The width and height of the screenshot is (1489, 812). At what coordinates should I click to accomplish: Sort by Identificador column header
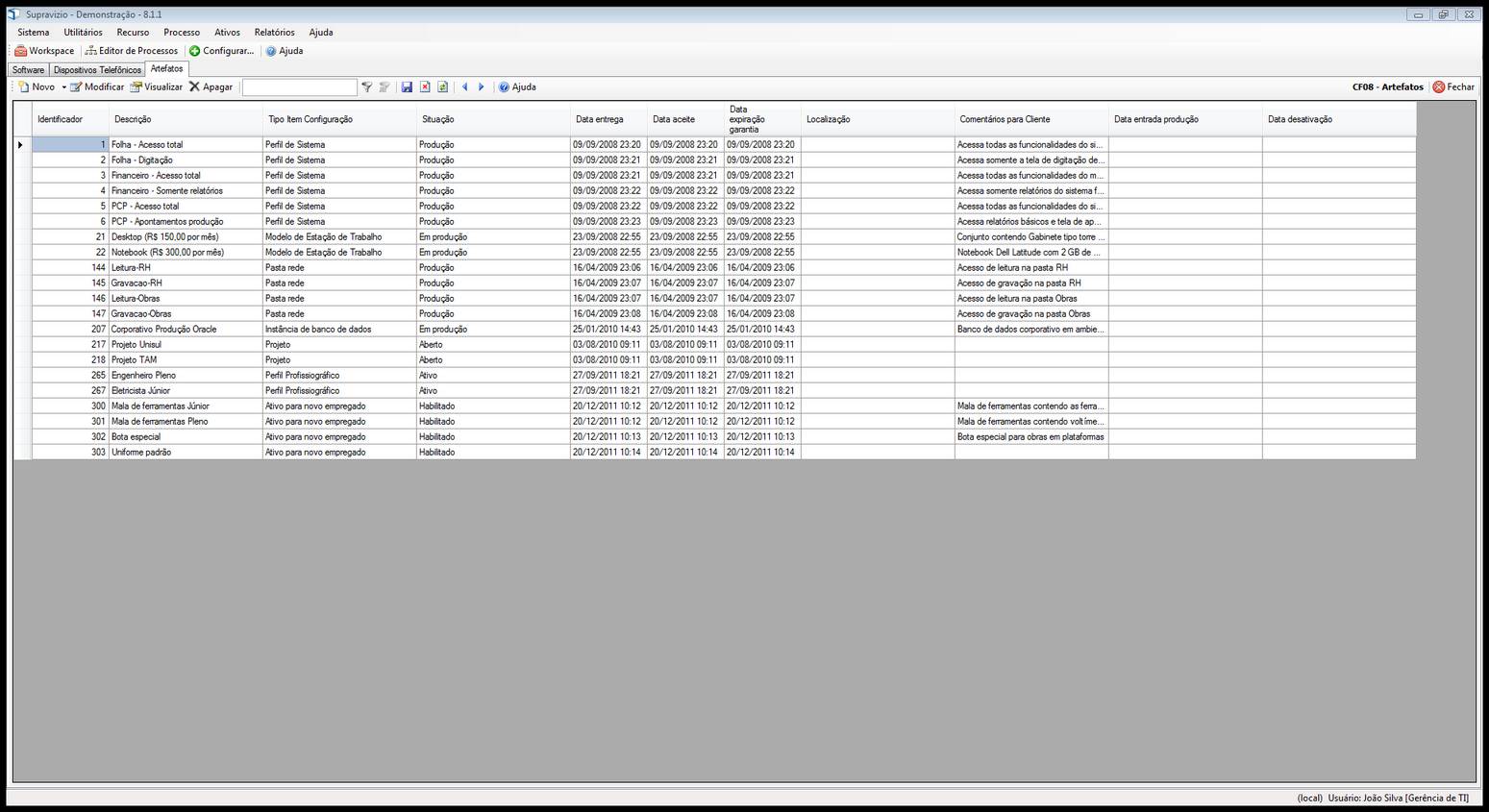point(70,119)
